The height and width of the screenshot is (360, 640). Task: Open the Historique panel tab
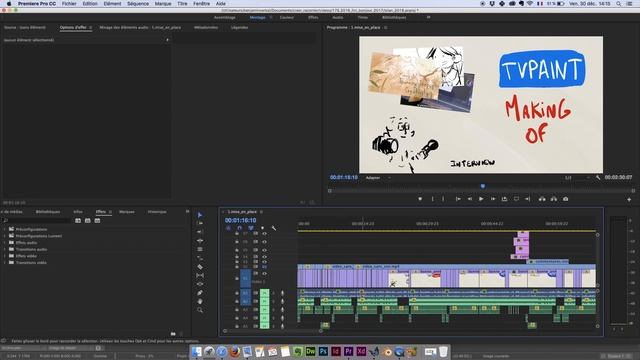pyautogui.click(x=157, y=212)
